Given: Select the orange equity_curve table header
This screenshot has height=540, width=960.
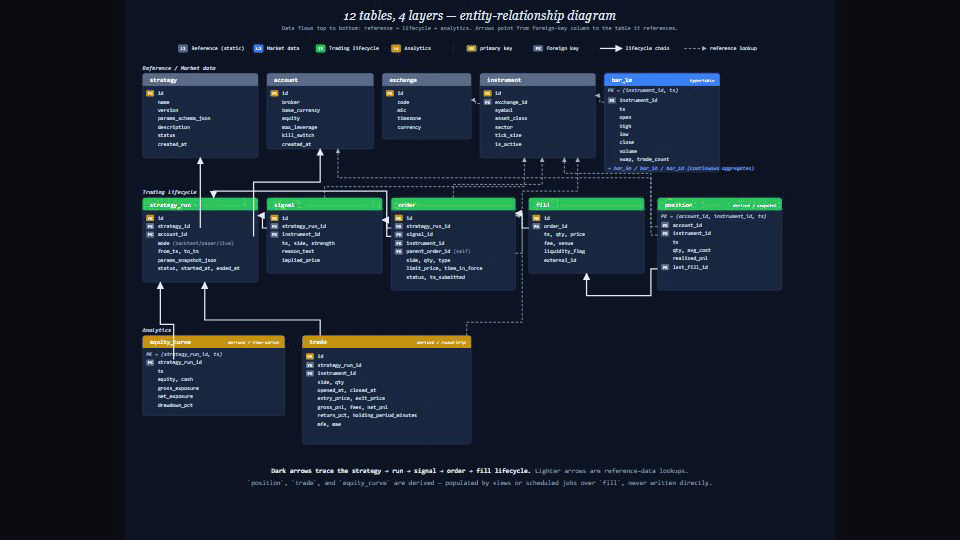Looking at the screenshot, I should [x=214, y=342].
